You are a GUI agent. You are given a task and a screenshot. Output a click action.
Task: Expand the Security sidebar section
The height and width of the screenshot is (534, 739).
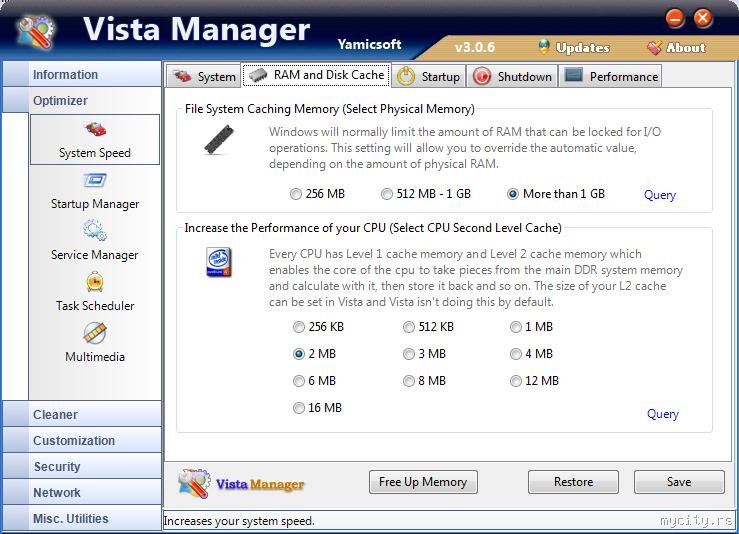click(82, 466)
